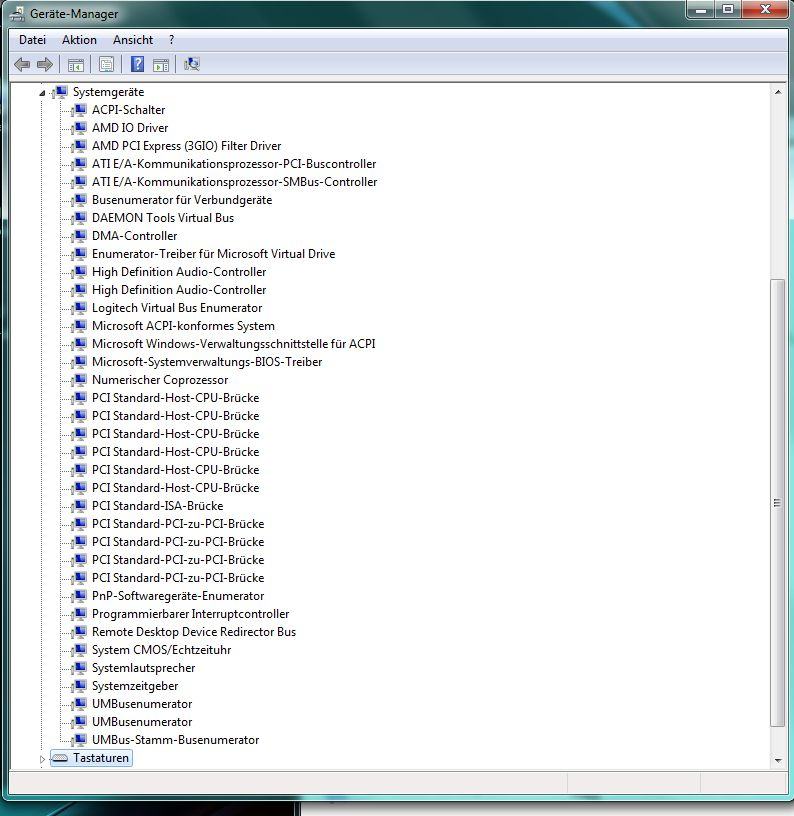The width and height of the screenshot is (794, 816).
Task: Click the scrollbar down arrow
Action: click(777, 760)
